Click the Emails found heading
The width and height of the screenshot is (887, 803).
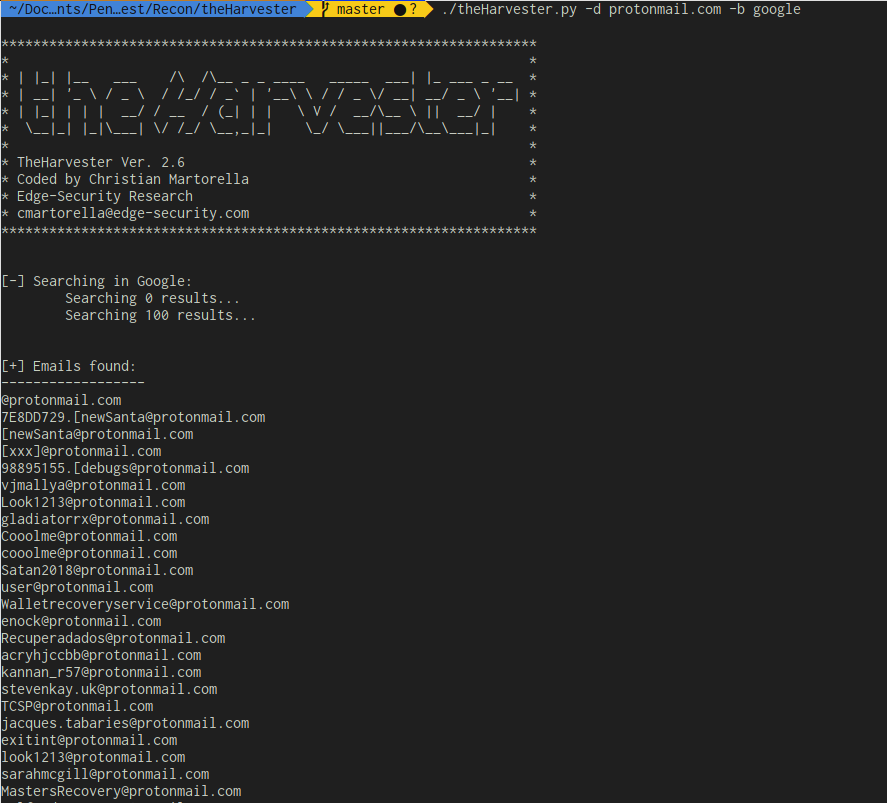[x=68, y=366]
